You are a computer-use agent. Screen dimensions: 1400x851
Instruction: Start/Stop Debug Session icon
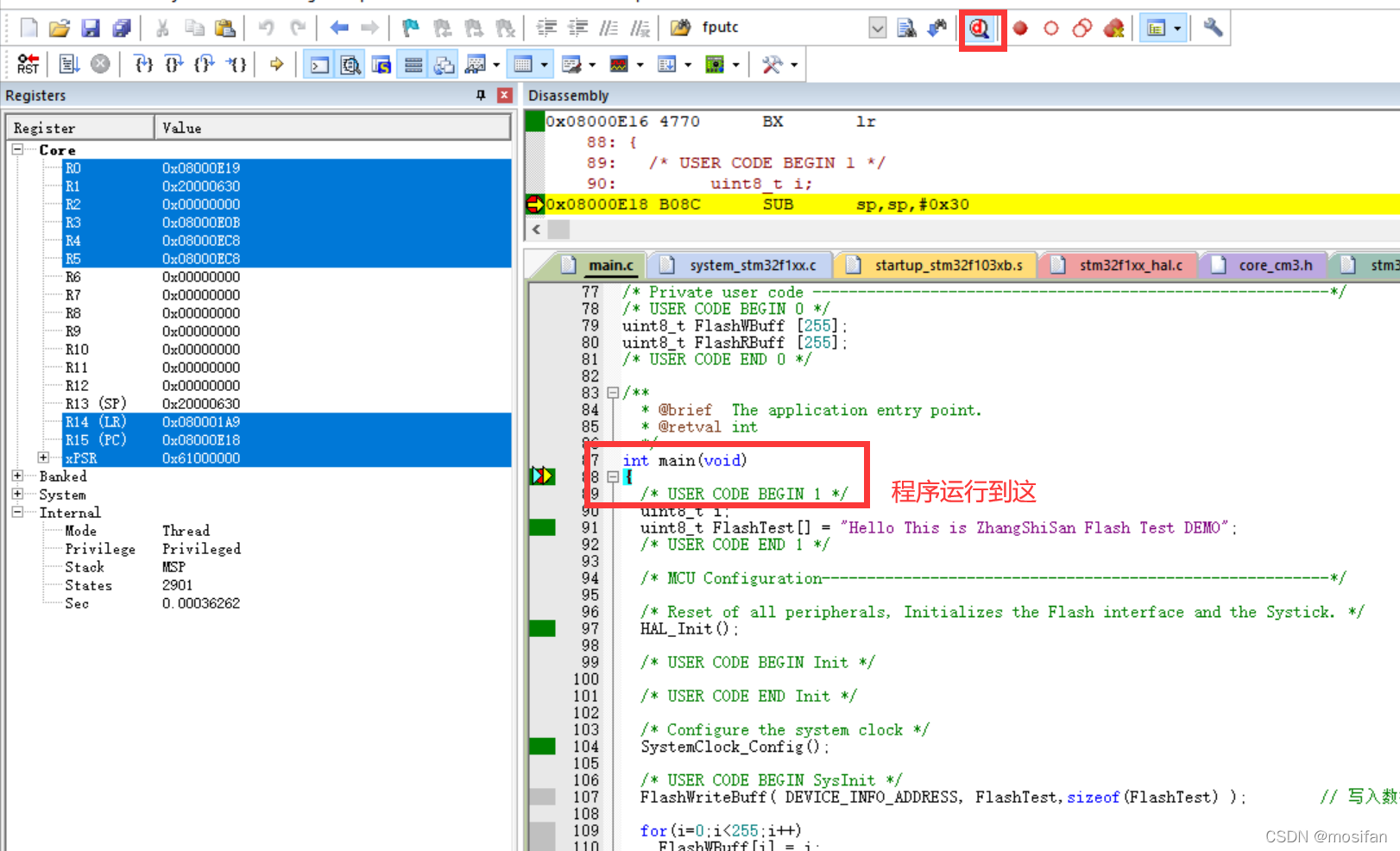[x=979, y=28]
